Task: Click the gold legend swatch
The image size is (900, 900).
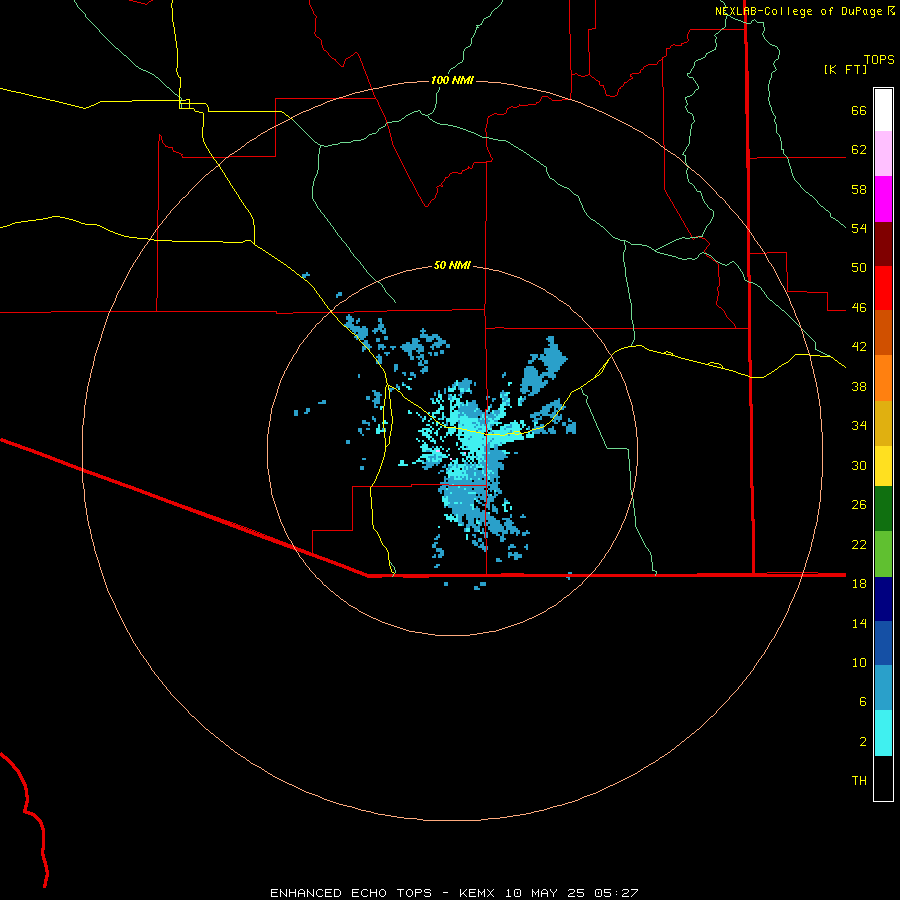Action: coord(883,423)
